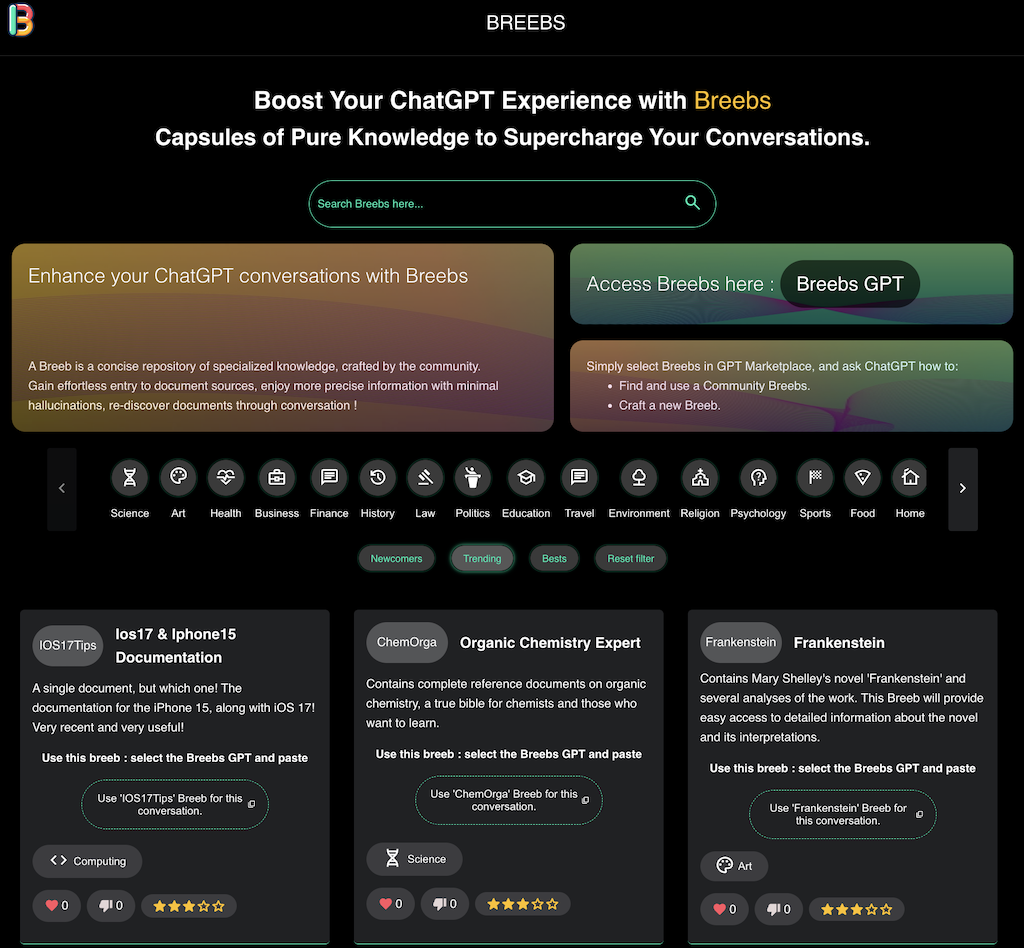Open the 'Ios17 & Iphone15 Documentation' title
The width and height of the screenshot is (1024, 948).
[176, 646]
